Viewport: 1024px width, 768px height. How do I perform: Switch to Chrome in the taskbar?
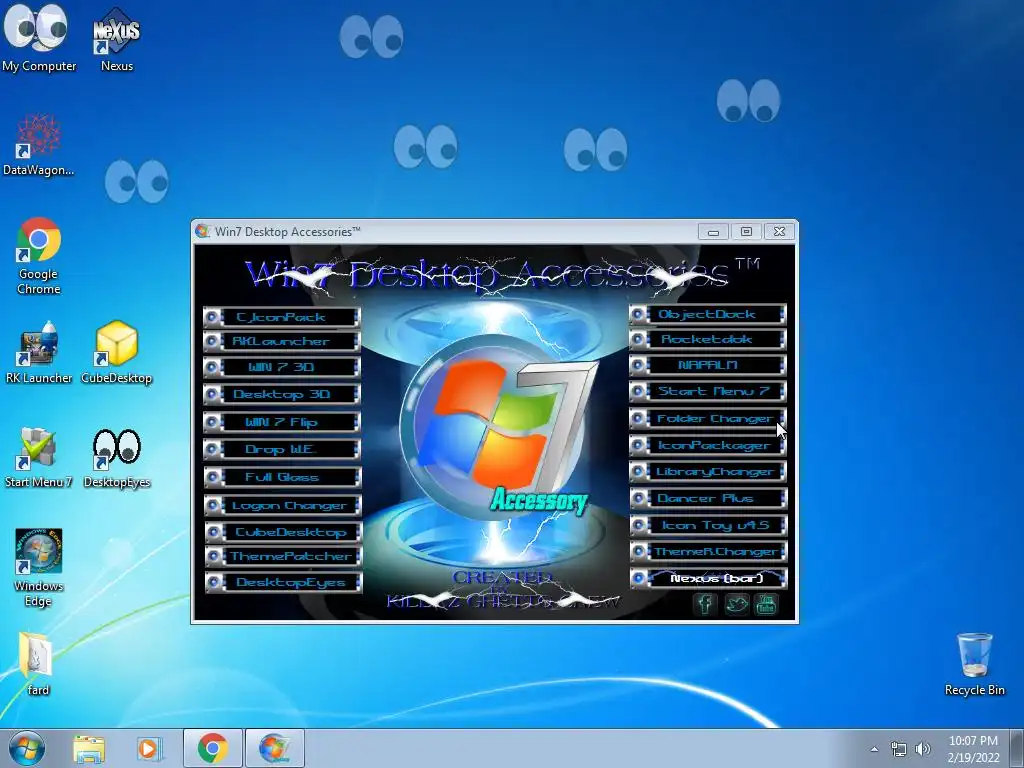click(212, 748)
